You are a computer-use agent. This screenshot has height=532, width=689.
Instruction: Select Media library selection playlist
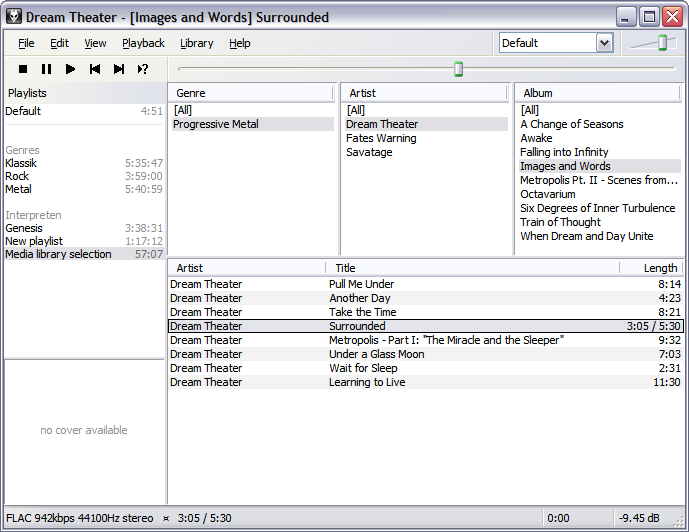pos(84,254)
